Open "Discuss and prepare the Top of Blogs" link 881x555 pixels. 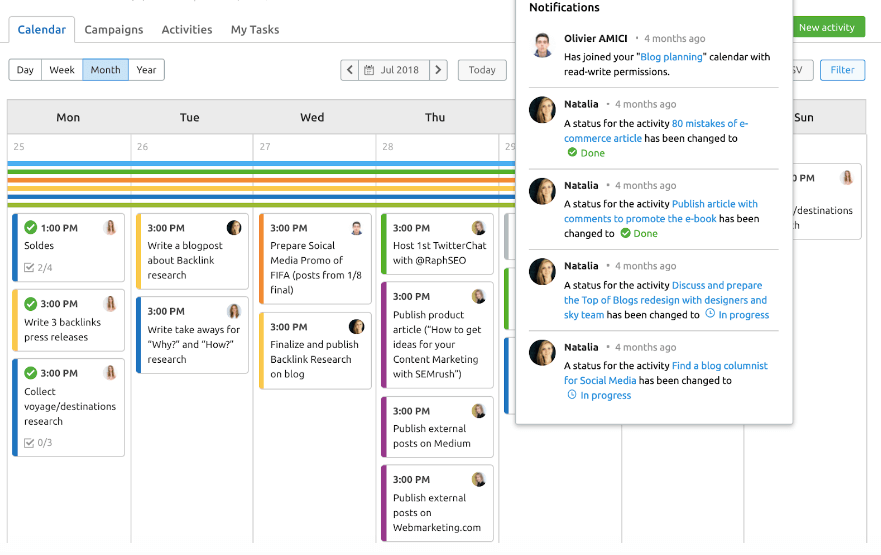(665, 300)
